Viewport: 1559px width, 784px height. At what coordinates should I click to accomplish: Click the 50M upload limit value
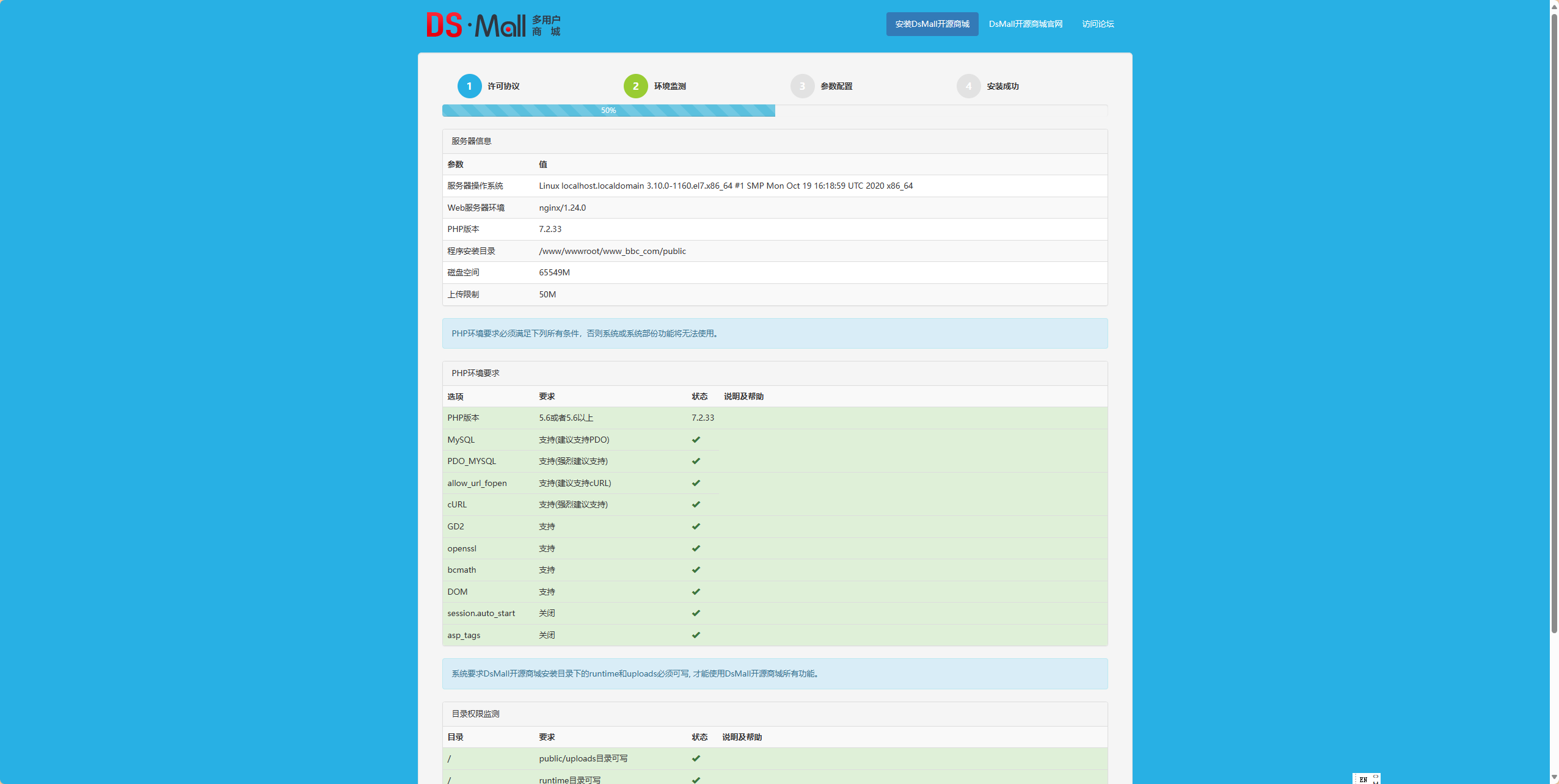547,294
